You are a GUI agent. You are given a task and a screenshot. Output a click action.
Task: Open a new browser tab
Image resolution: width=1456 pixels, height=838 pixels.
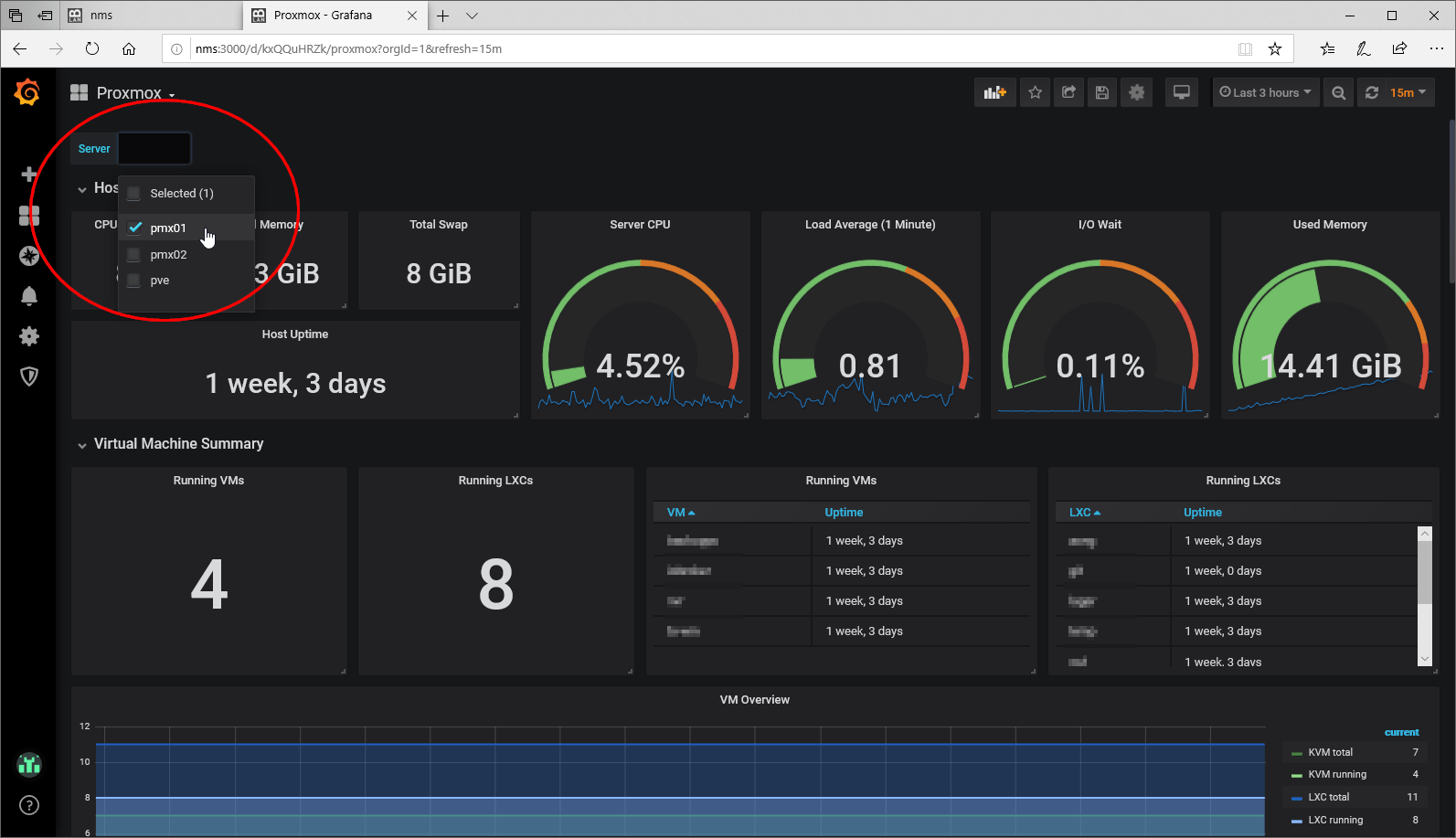[x=442, y=16]
